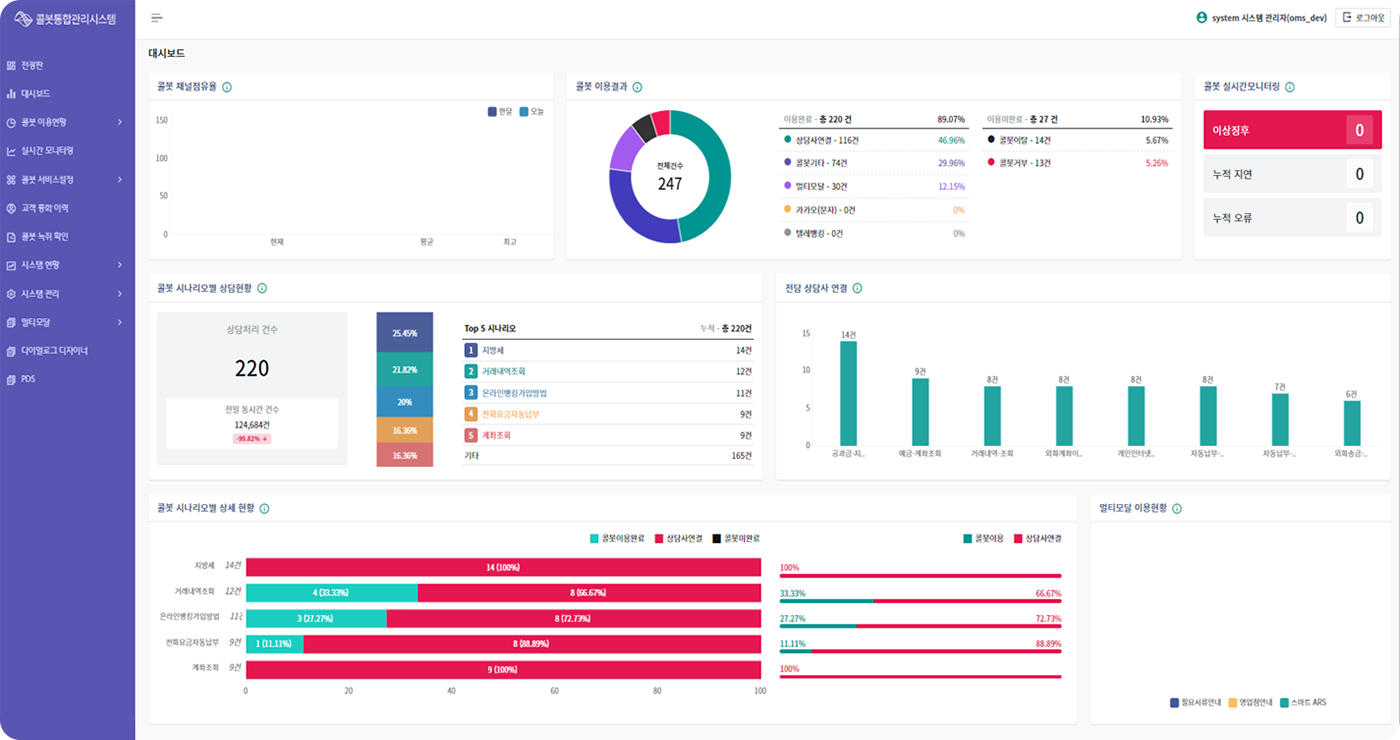1400x740 pixels.
Task: Click the teal 콜봇이용완료 segment of 거래내역조회 bar
Action: [x=332, y=593]
